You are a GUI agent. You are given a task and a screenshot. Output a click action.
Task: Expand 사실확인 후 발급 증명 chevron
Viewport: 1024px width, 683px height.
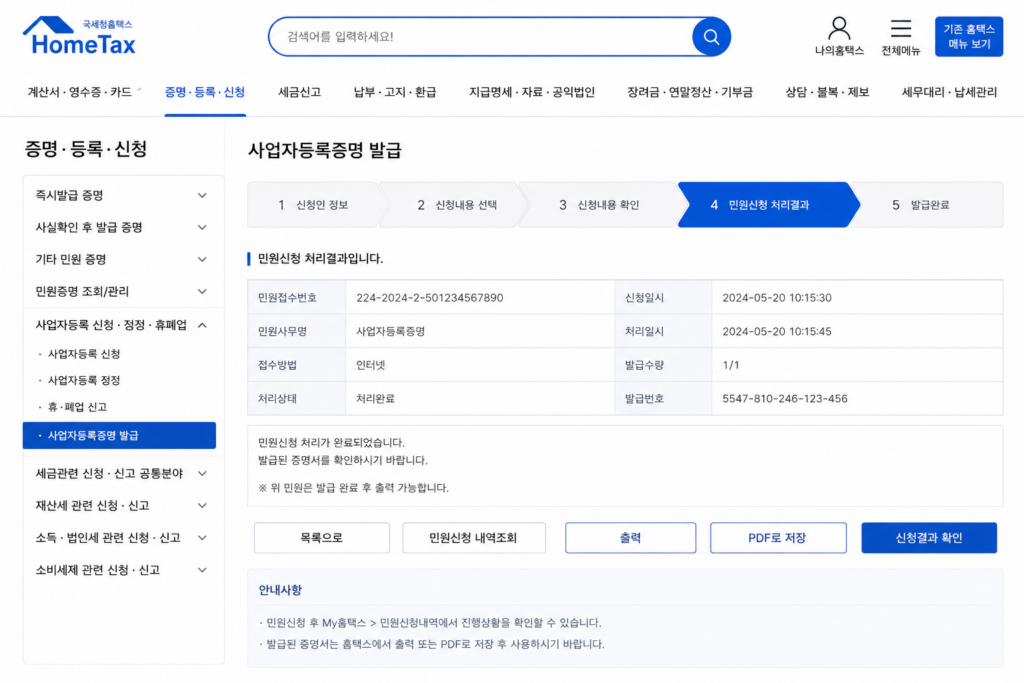[202, 227]
